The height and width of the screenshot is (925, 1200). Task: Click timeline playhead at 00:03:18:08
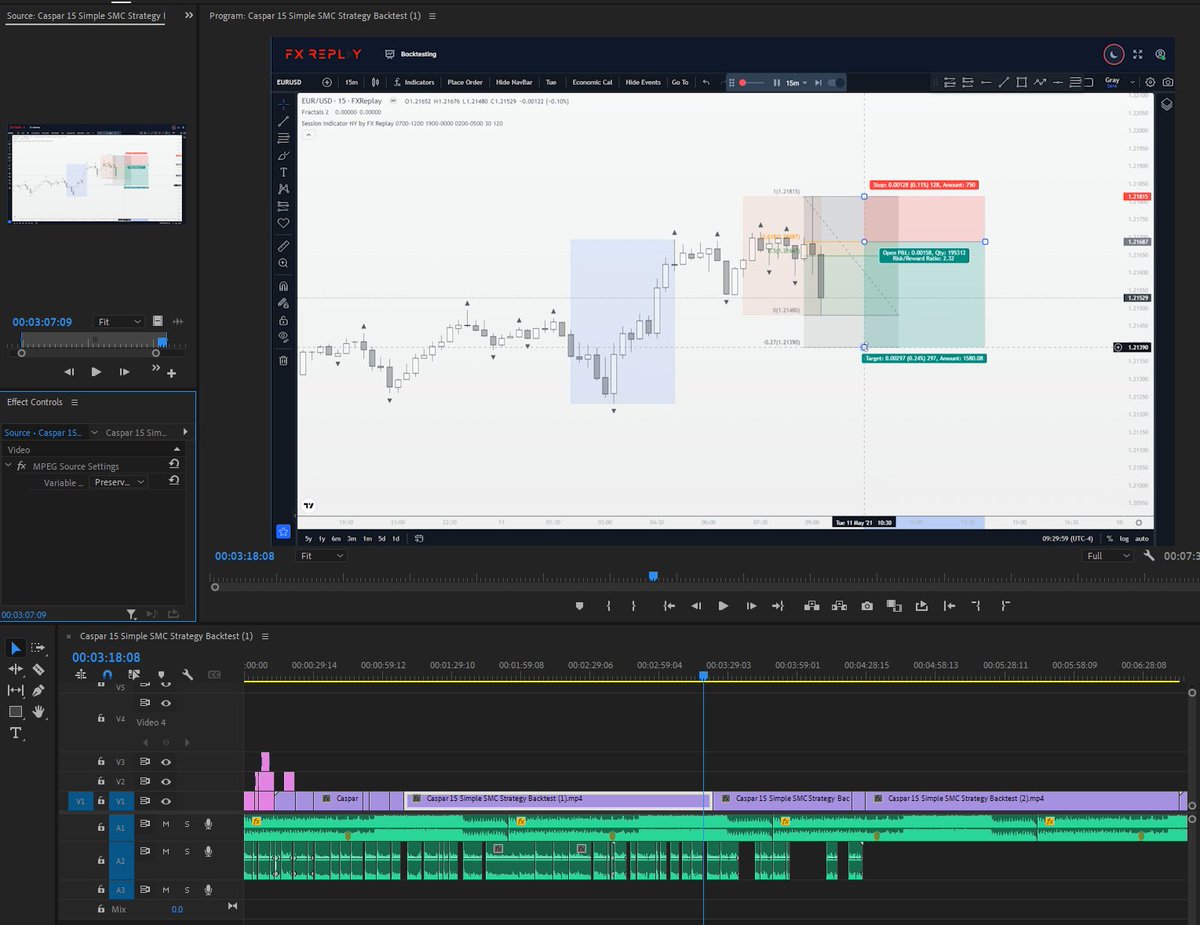(x=704, y=676)
